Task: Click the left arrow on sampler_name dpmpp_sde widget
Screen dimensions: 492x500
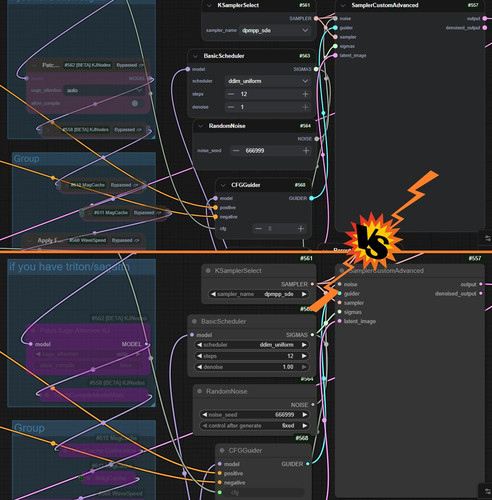Action: (x=213, y=294)
